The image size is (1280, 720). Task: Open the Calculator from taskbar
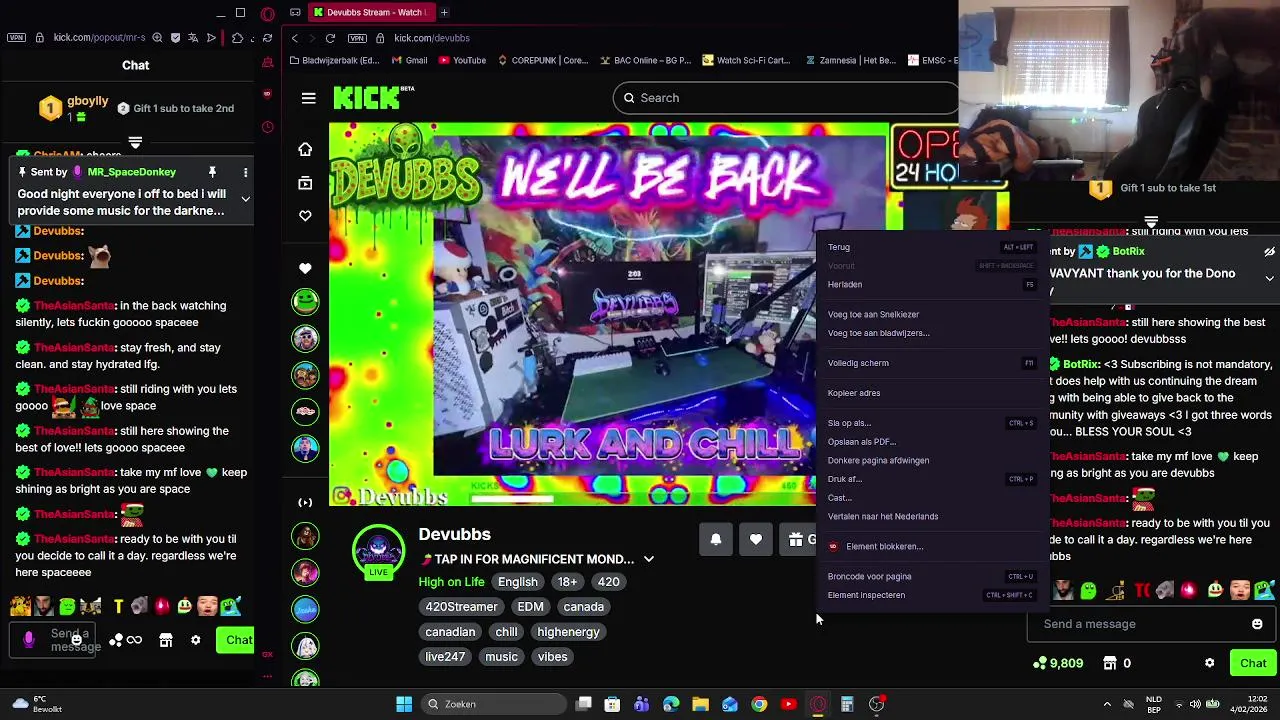click(x=847, y=704)
